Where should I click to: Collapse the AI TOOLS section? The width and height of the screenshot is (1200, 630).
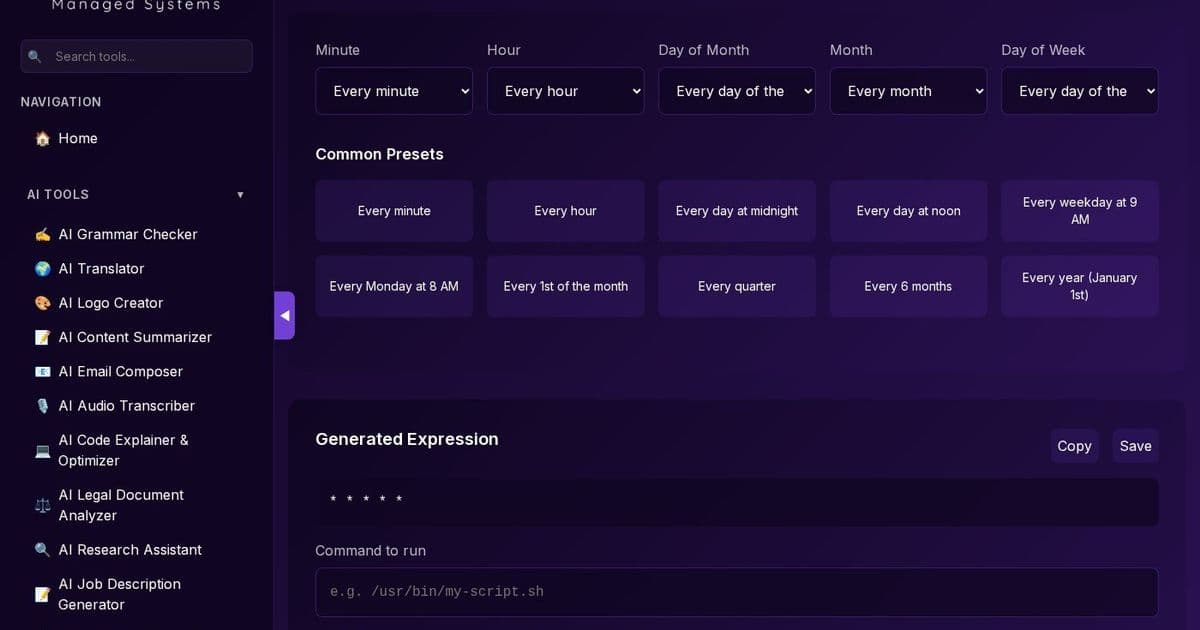click(240, 194)
